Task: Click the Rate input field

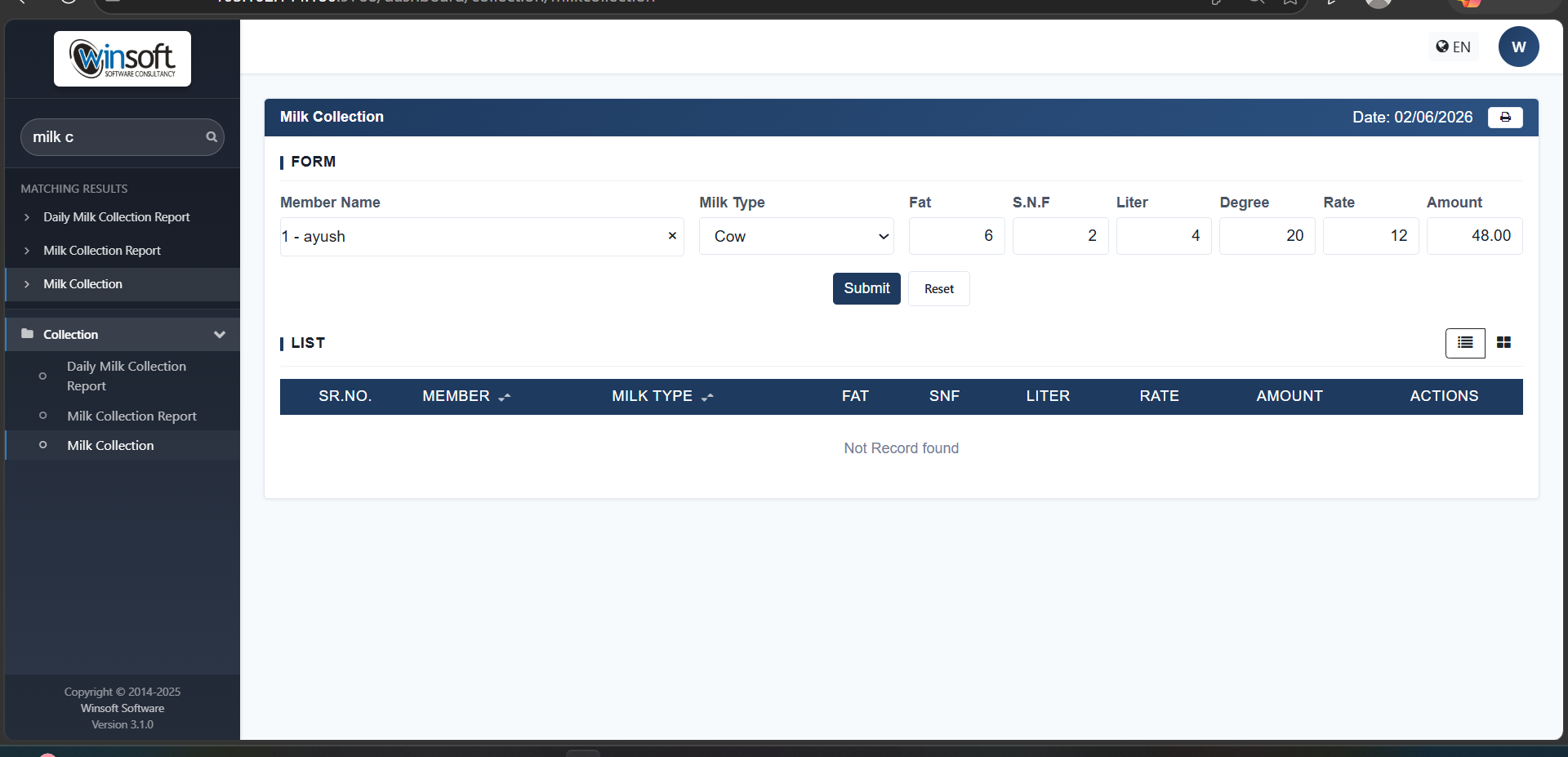Action: click(x=1371, y=236)
